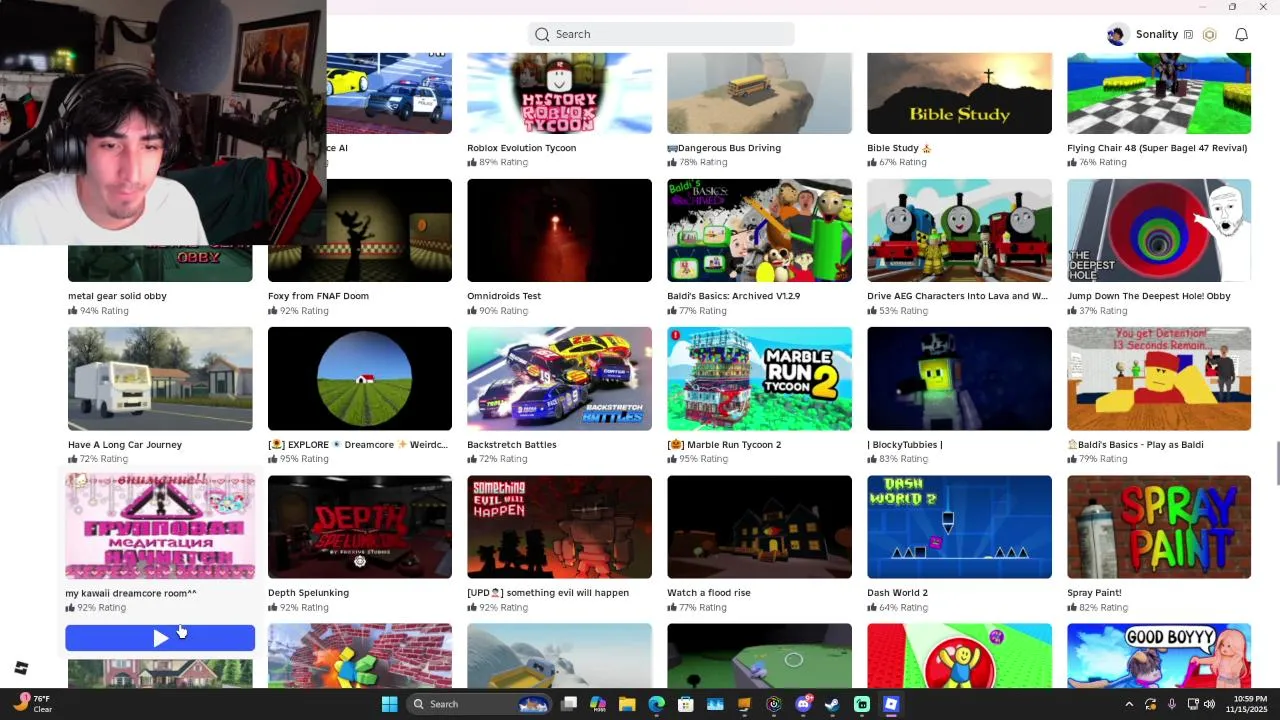
Task: Open the Backstretch Battles thumbnail
Action: pos(559,379)
